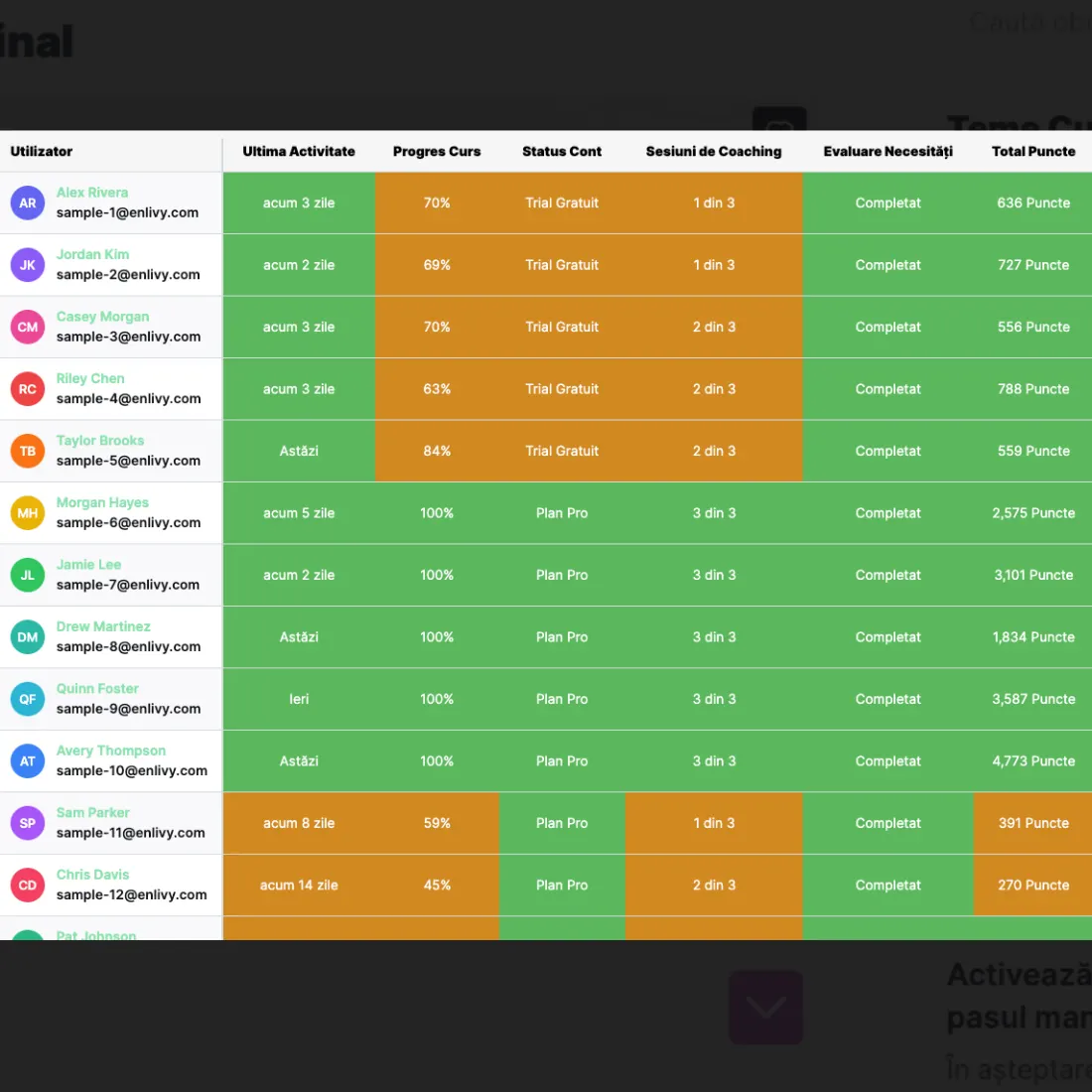Open Avery Thompson's user name link
Image resolution: width=1092 pixels, height=1092 pixels.
(x=111, y=751)
